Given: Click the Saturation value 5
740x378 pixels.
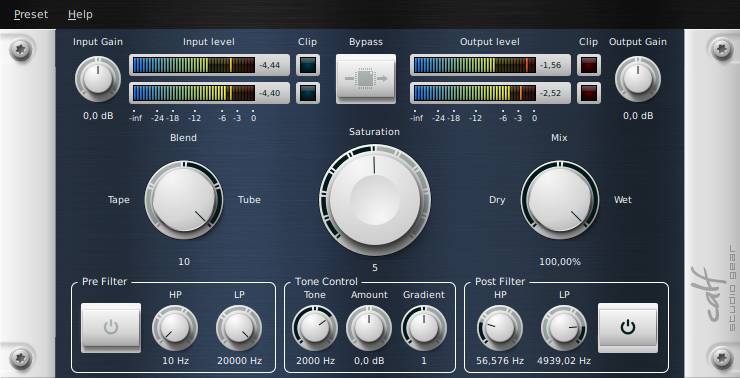Looking at the screenshot, I should point(375,268).
